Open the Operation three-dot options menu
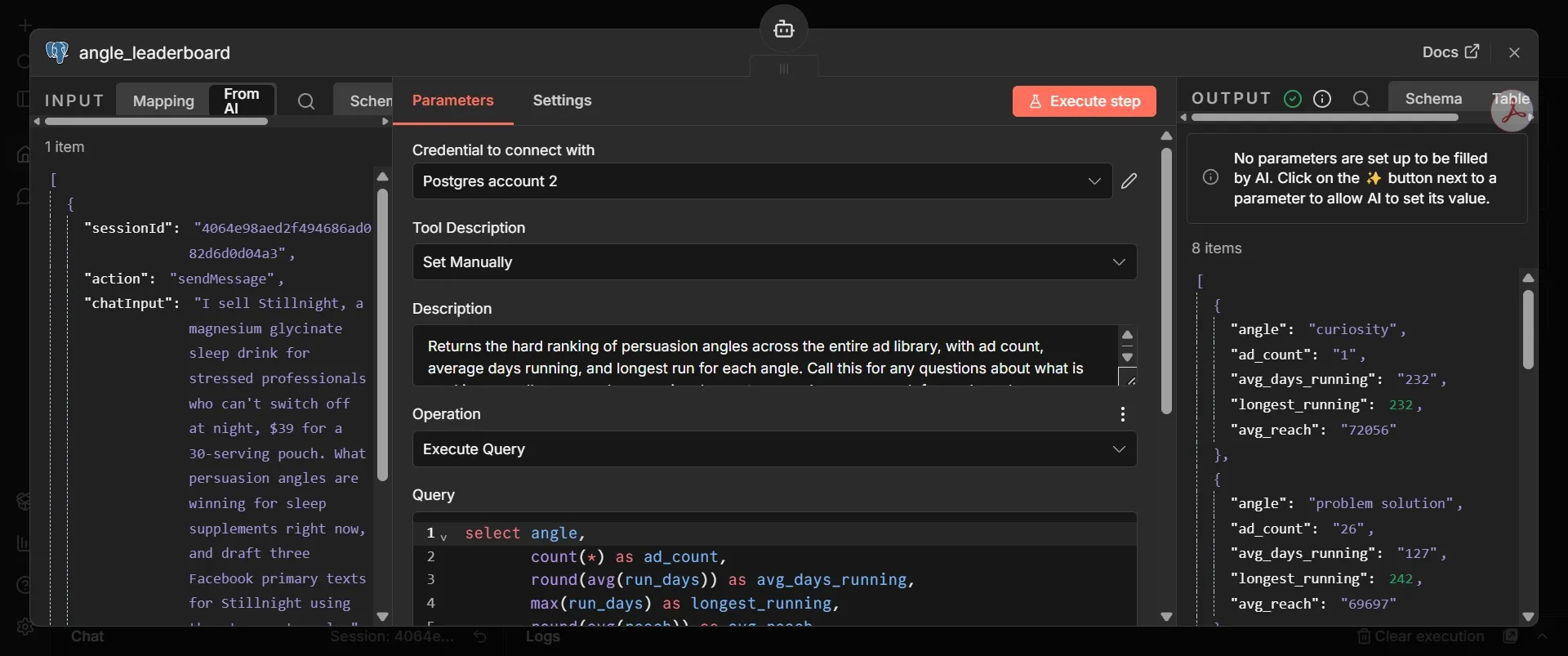The height and width of the screenshot is (656, 1568). coord(1123,414)
